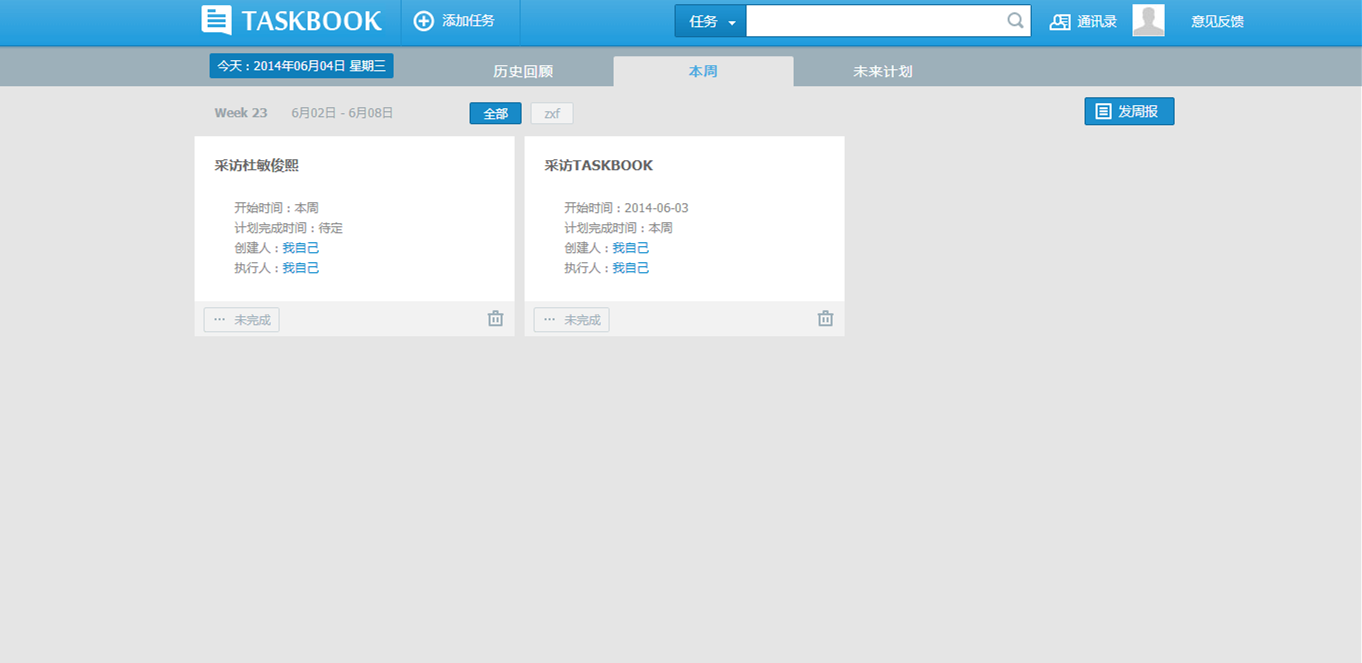The image size is (1362, 663).
Task: Open the 任务 search type dropdown
Action: [711, 22]
